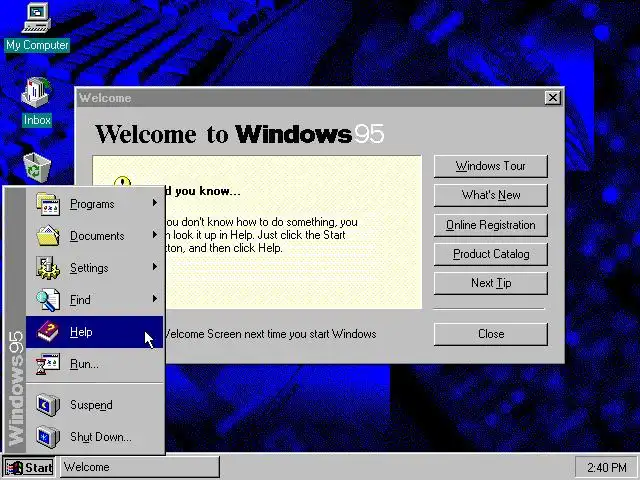The height and width of the screenshot is (480, 640).
Task: Open Online Registration
Action: pyautogui.click(x=491, y=225)
